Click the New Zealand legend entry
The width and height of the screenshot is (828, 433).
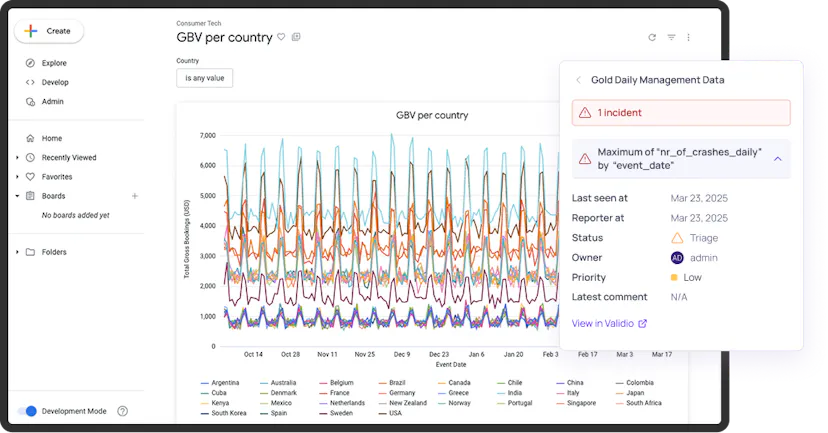point(402,403)
